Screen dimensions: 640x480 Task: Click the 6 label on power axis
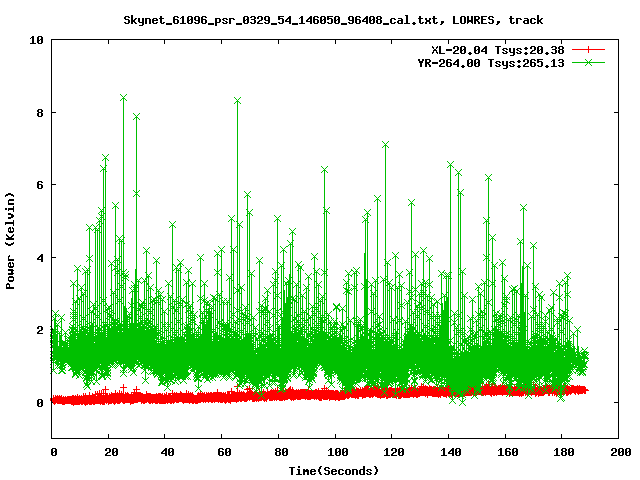point(39,185)
